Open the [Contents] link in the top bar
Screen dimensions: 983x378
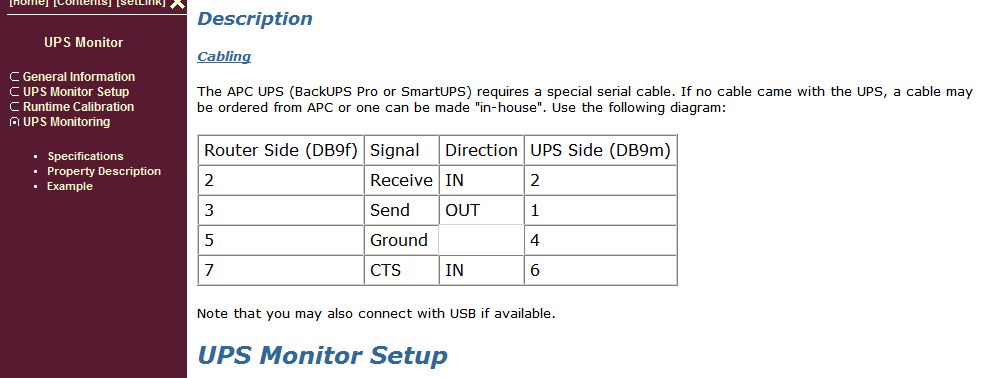pos(83,3)
